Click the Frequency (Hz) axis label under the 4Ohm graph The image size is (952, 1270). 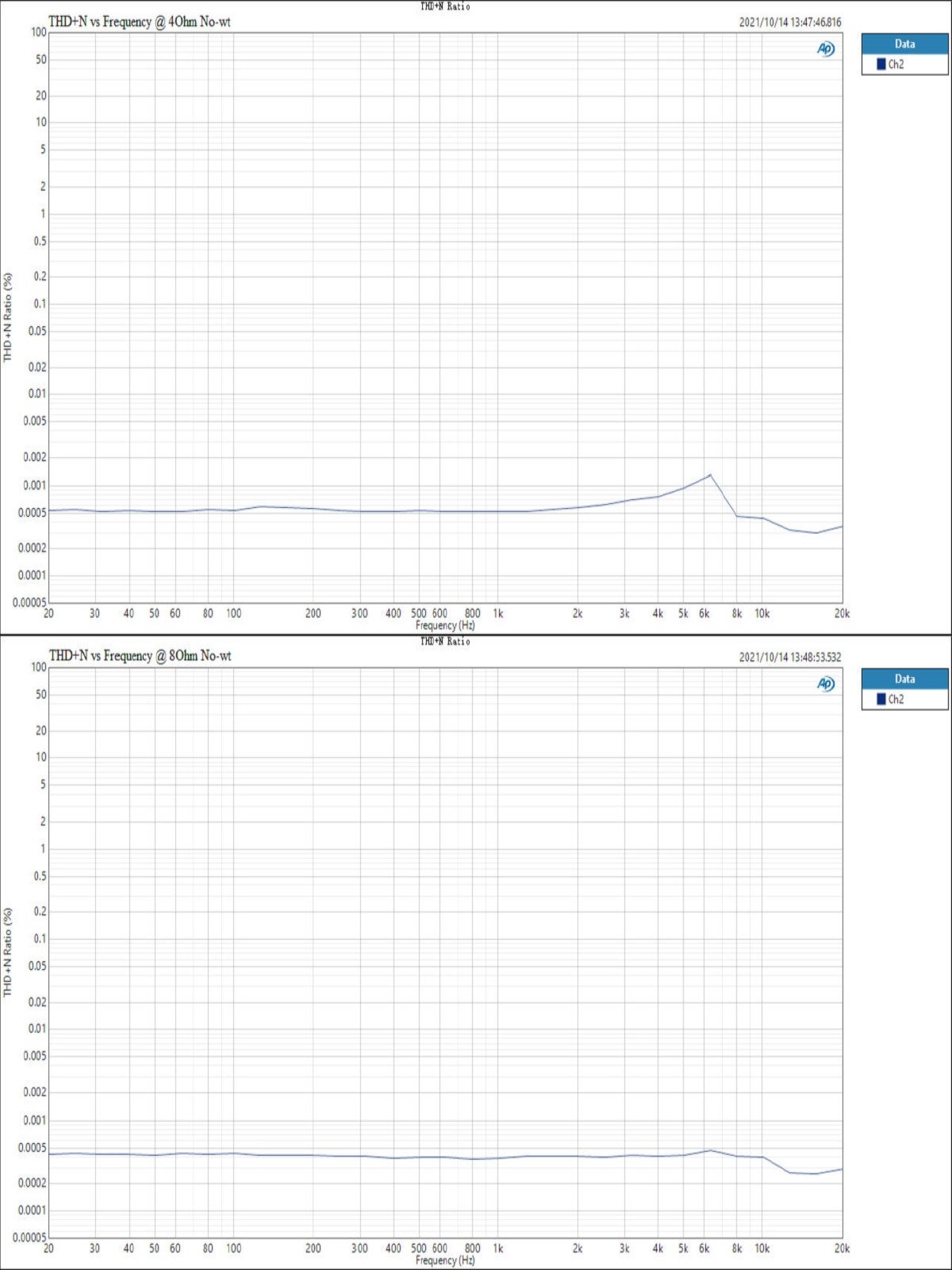[x=445, y=625]
